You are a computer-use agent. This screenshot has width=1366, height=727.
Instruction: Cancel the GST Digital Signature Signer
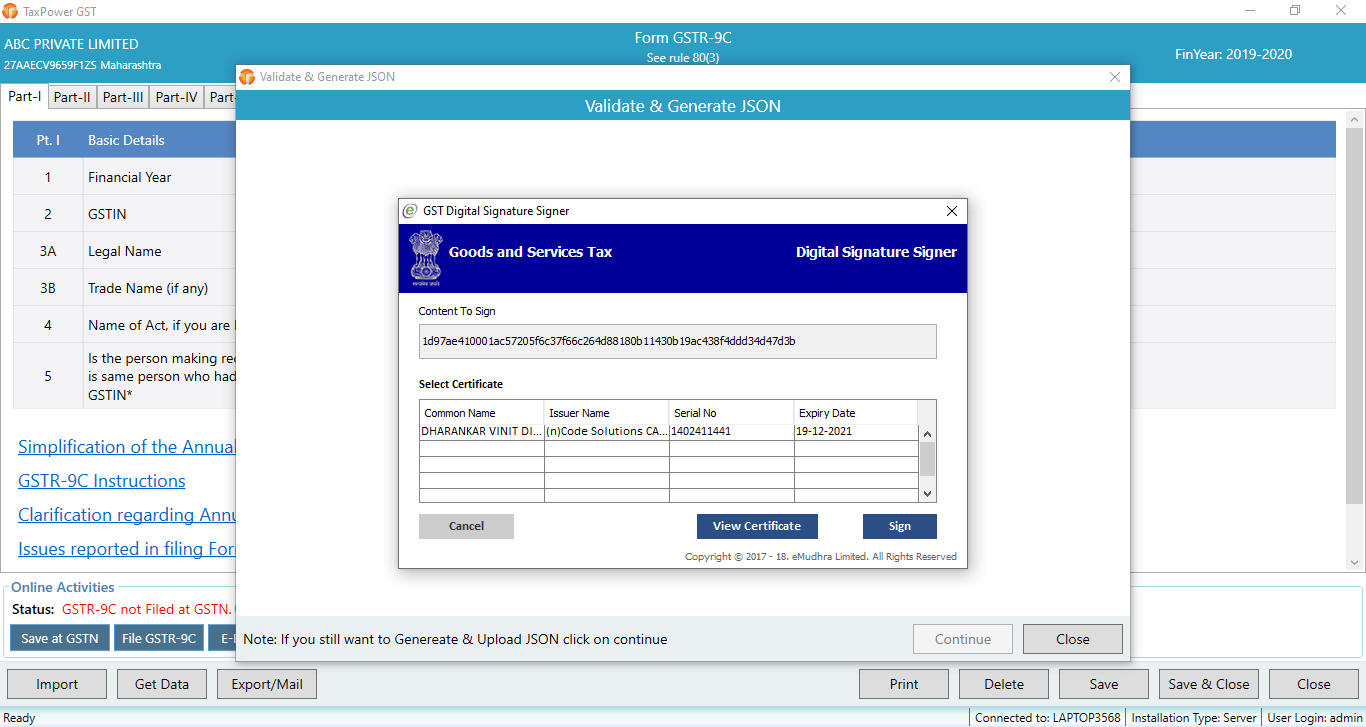click(466, 526)
